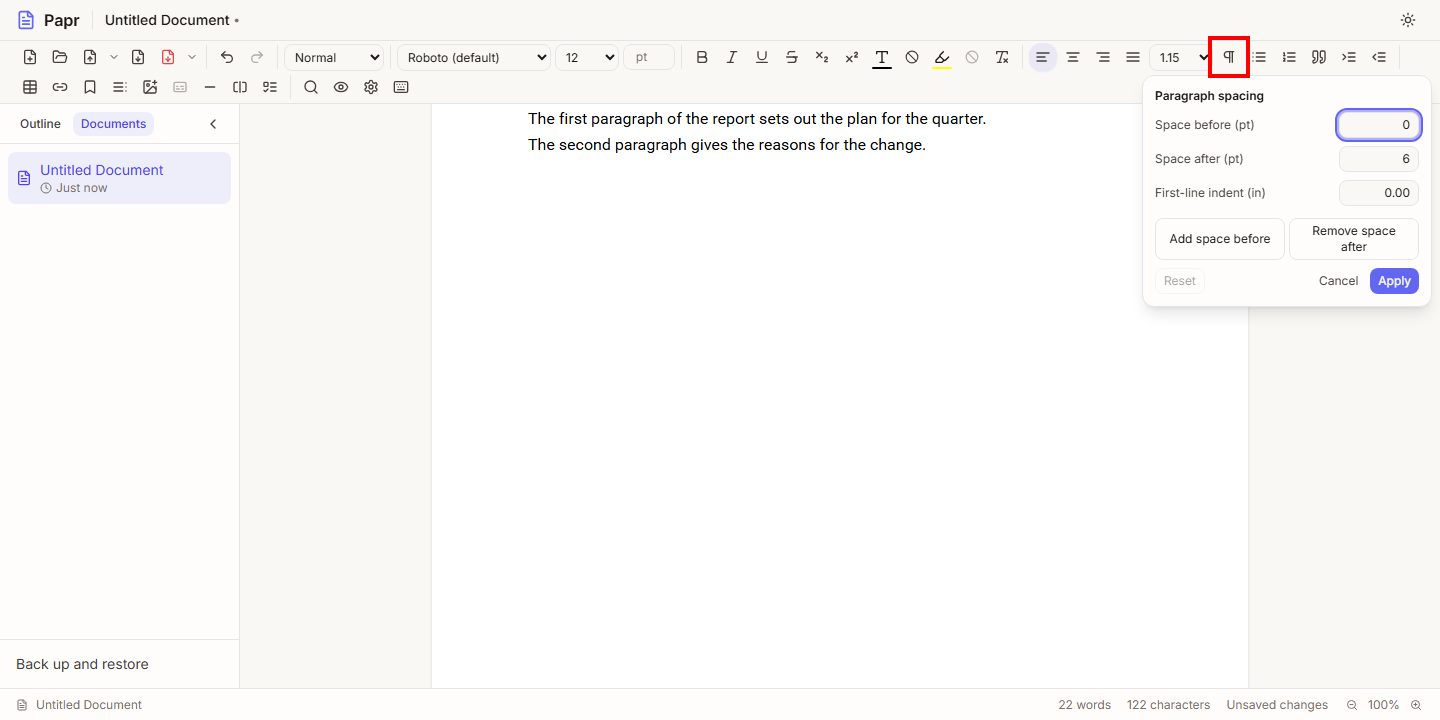Add a bookmark
The width and height of the screenshot is (1440, 720).
[x=90, y=87]
